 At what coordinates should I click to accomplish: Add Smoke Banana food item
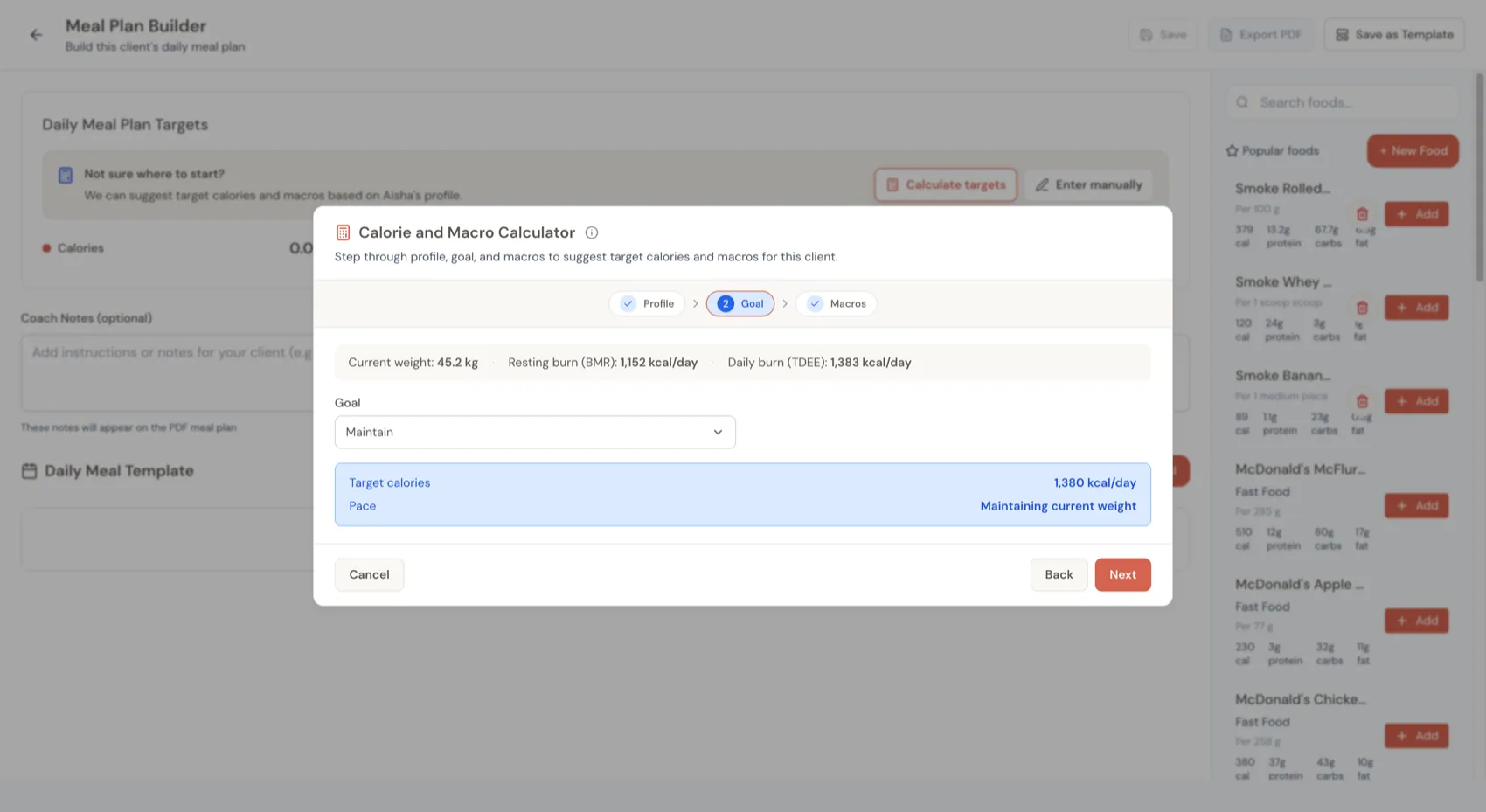pyautogui.click(x=1416, y=401)
